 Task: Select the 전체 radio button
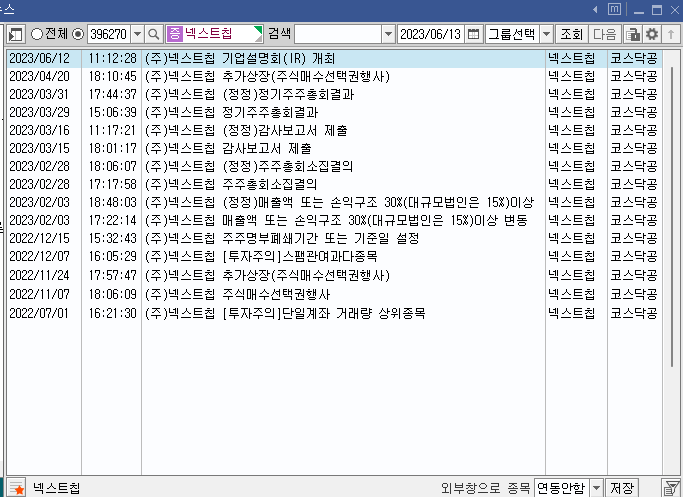[x=37, y=34]
